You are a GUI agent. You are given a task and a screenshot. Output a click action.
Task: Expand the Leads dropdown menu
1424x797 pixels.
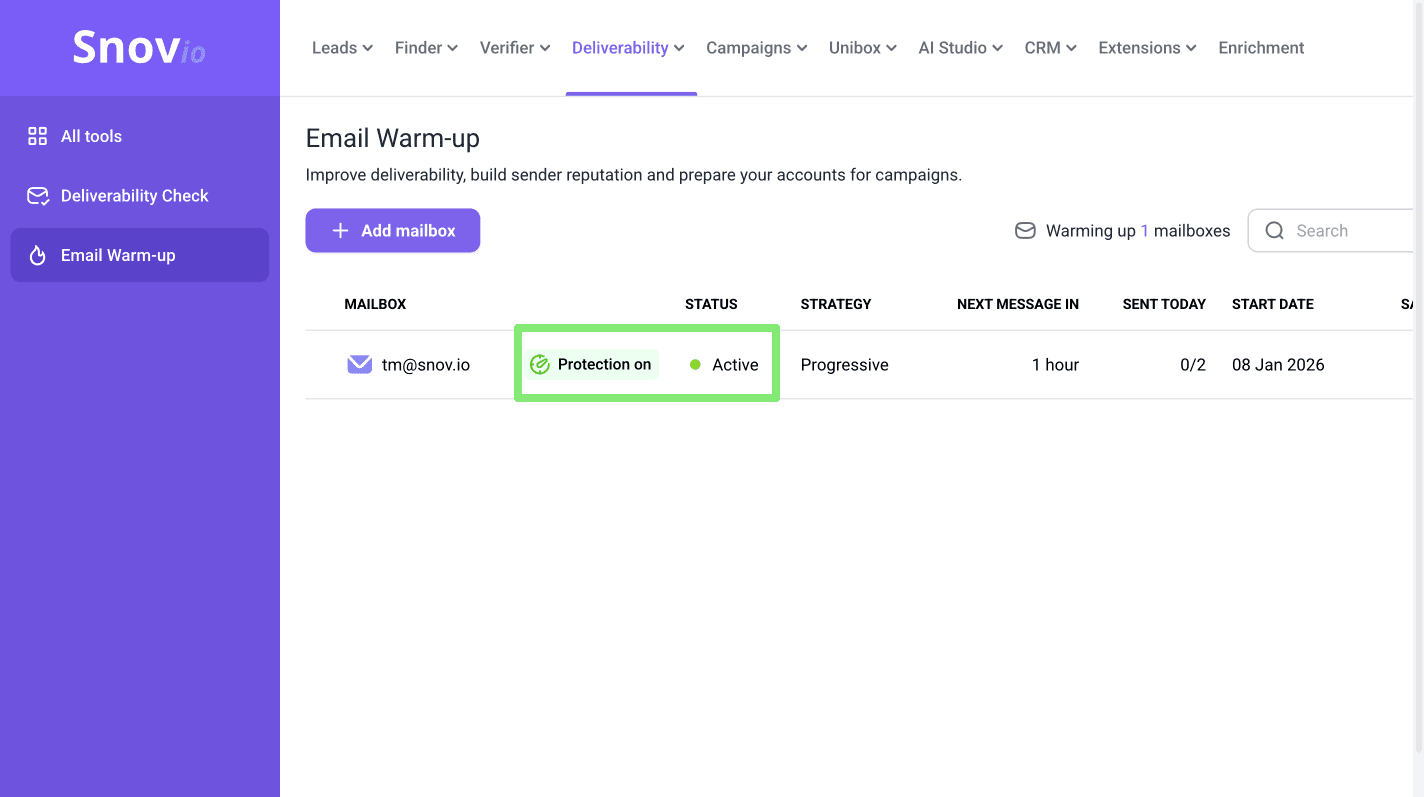tap(342, 48)
